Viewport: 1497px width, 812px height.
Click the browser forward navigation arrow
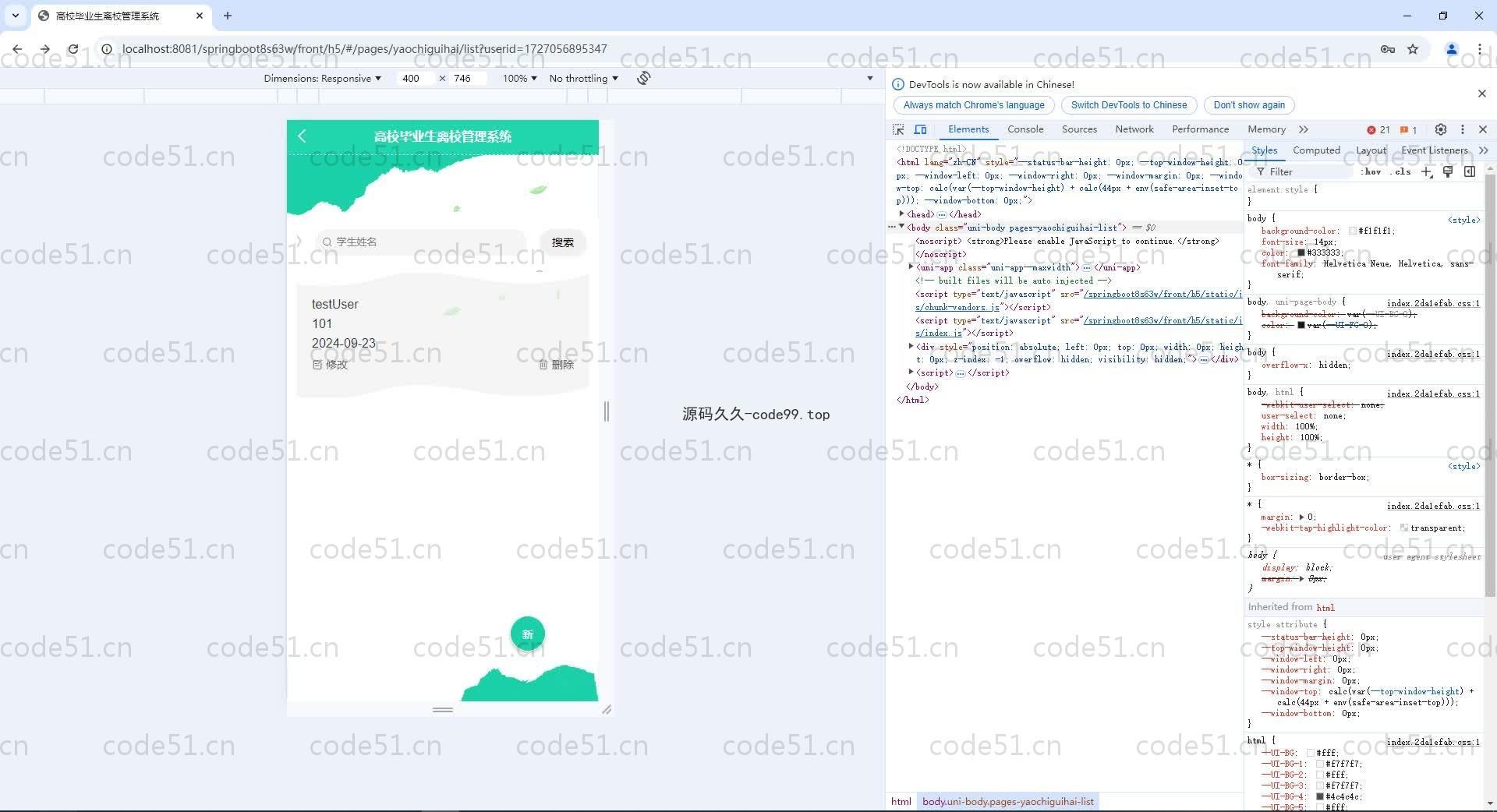pos(45,49)
